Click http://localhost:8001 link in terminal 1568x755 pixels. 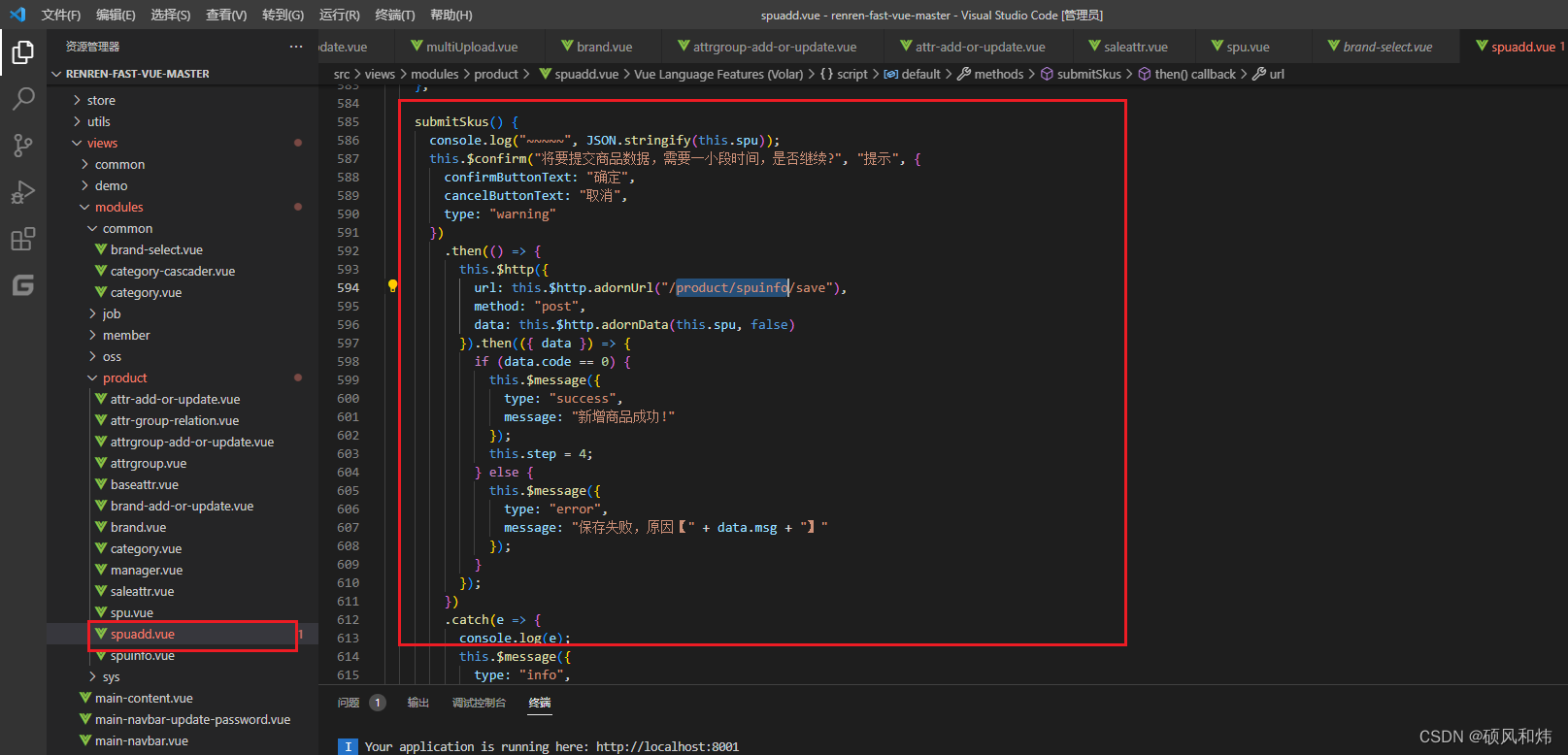click(x=667, y=746)
